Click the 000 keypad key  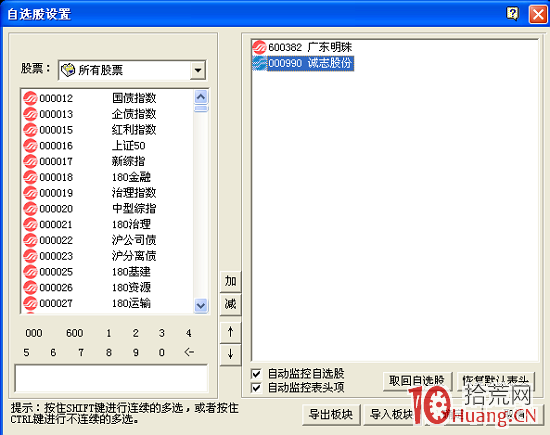point(34,333)
